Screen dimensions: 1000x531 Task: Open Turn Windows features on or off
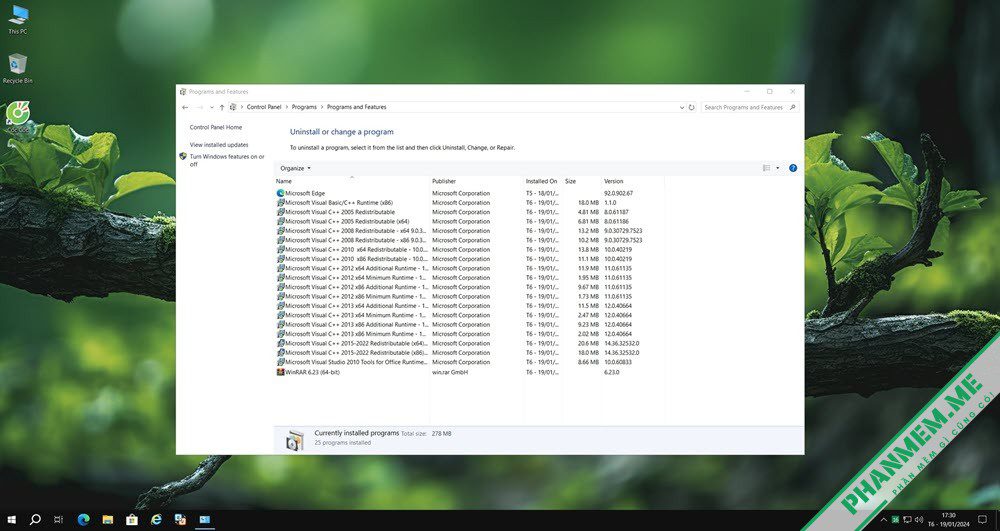(226, 160)
